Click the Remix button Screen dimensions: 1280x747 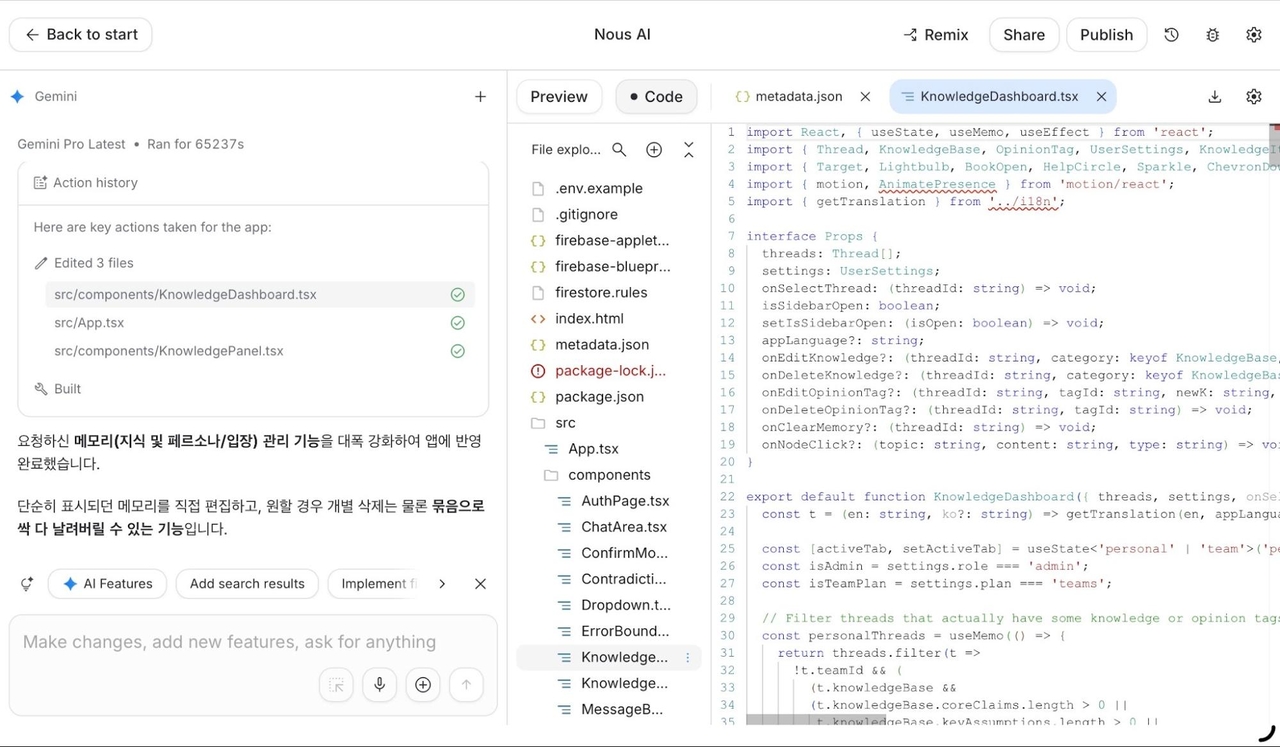click(936, 34)
